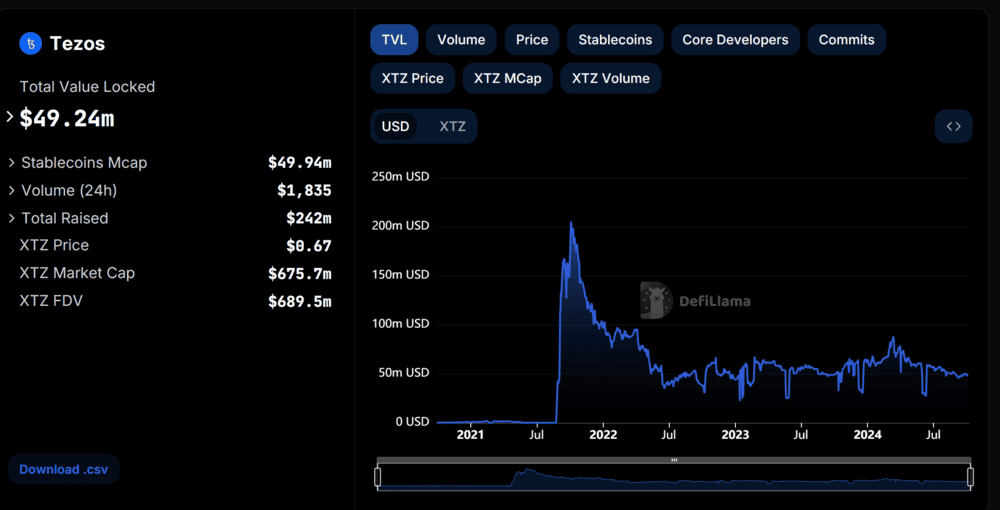Click the Tezos logo icon

pyautogui.click(x=31, y=43)
